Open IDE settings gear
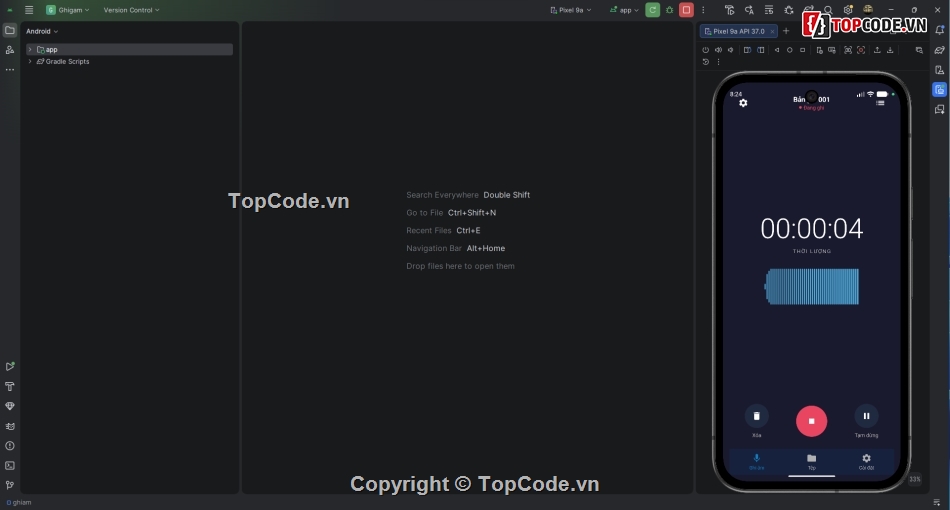Viewport: 950px width, 510px height. click(848, 10)
